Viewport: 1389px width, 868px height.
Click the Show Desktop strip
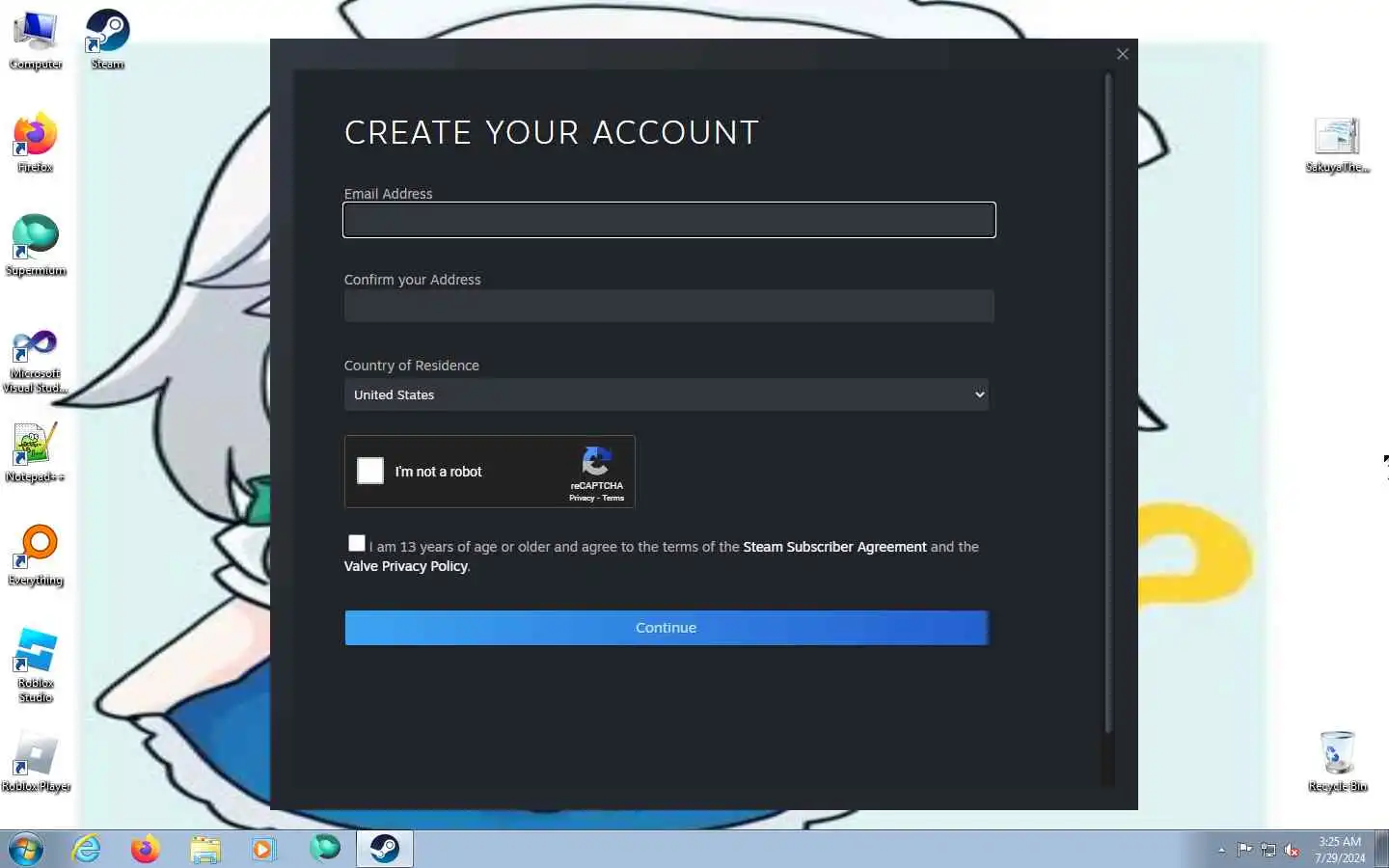click(1381, 850)
